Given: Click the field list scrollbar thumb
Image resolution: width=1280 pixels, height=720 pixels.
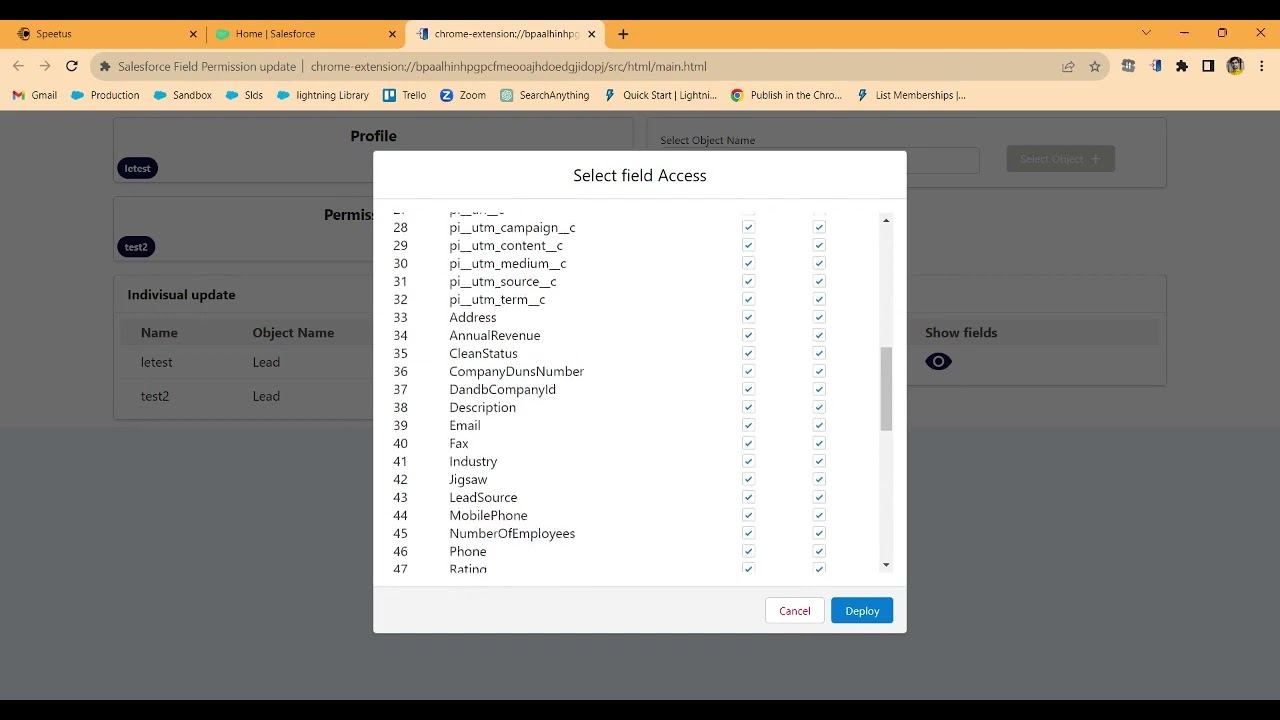Looking at the screenshot, I should point(886,390).
